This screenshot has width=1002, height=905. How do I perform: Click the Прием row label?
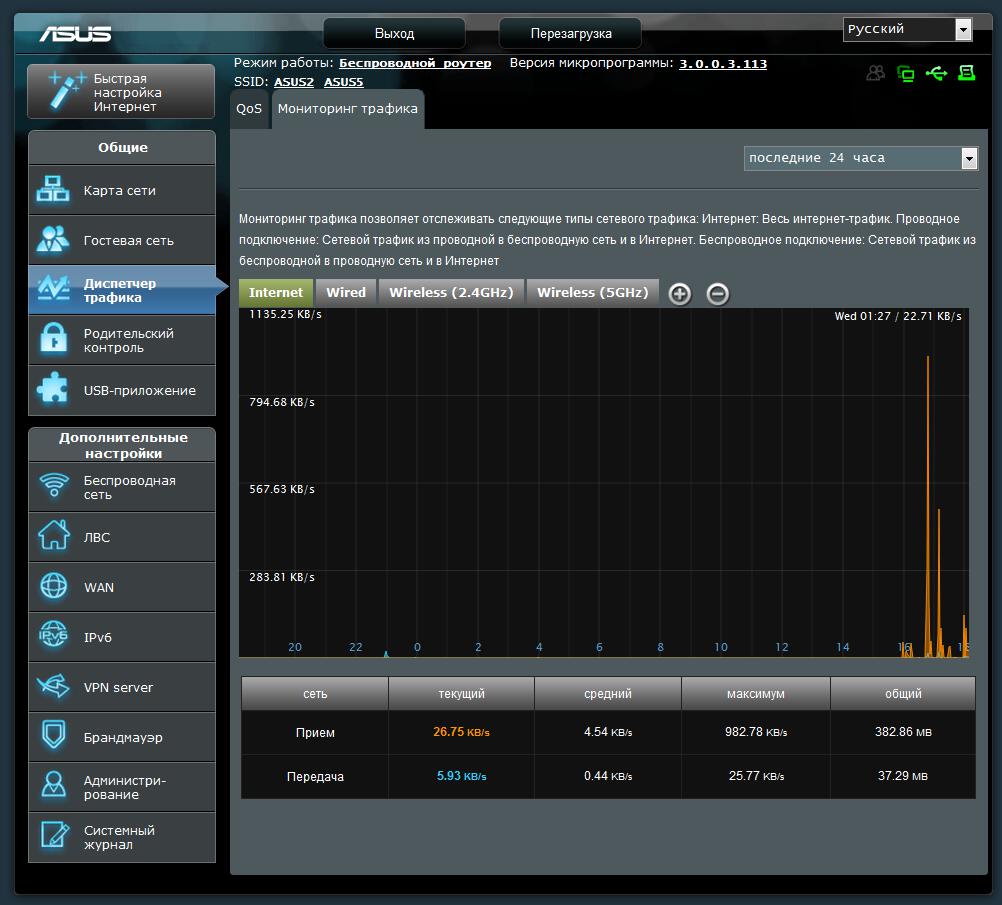tap(315, 732)
